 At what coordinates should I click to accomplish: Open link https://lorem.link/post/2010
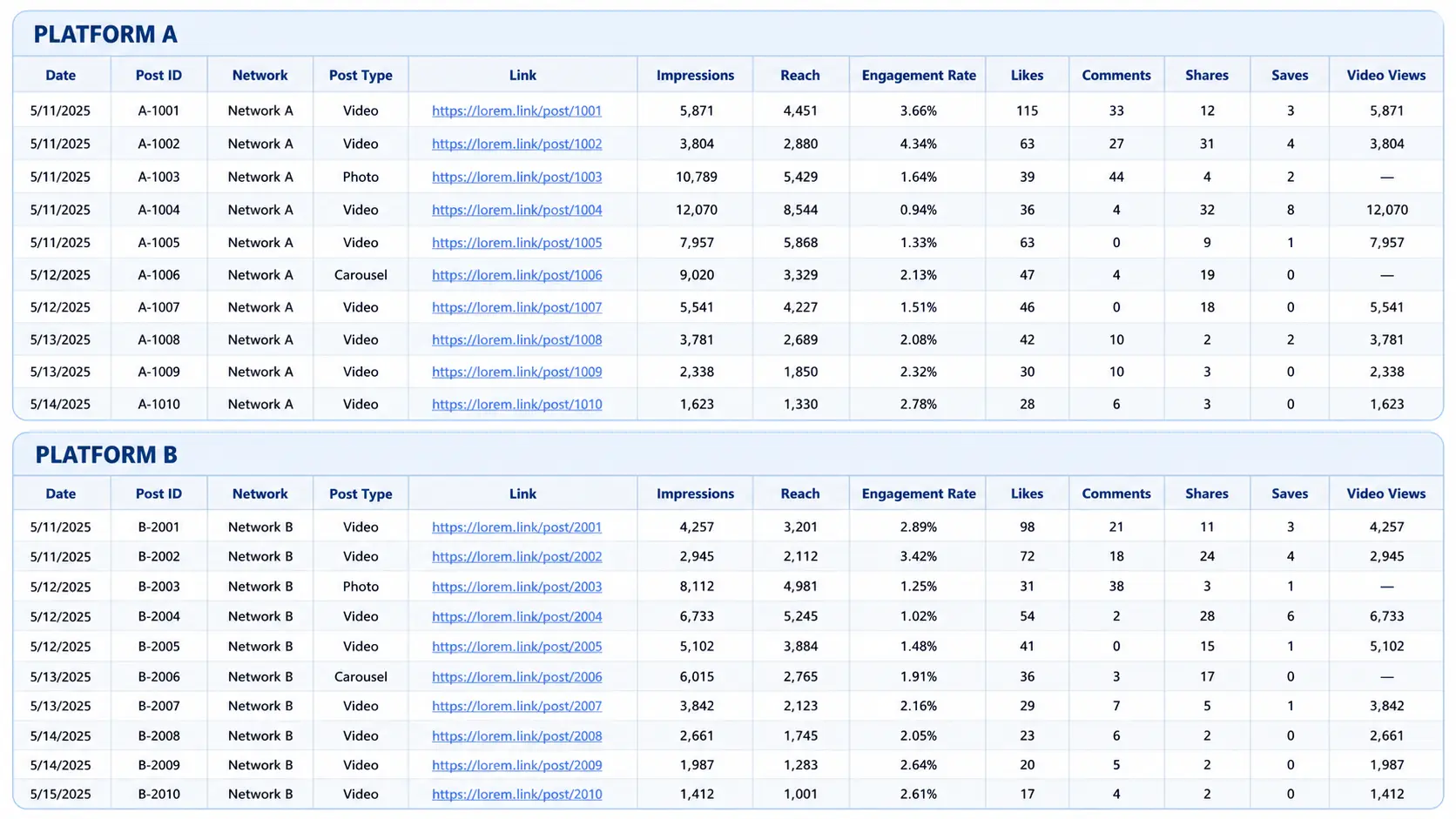[x=516, y=795]
